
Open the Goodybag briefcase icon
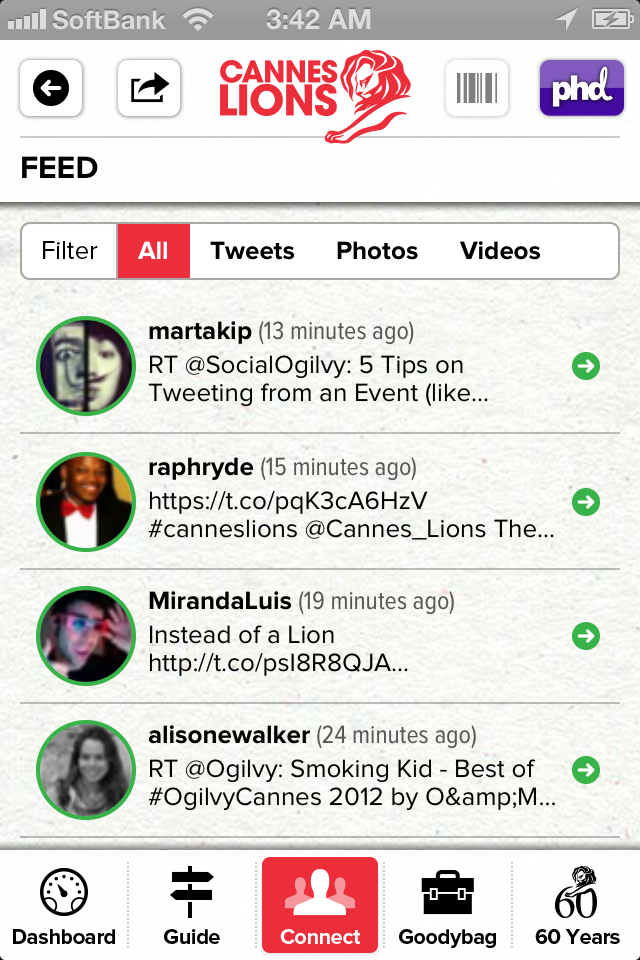click(448, 893)
